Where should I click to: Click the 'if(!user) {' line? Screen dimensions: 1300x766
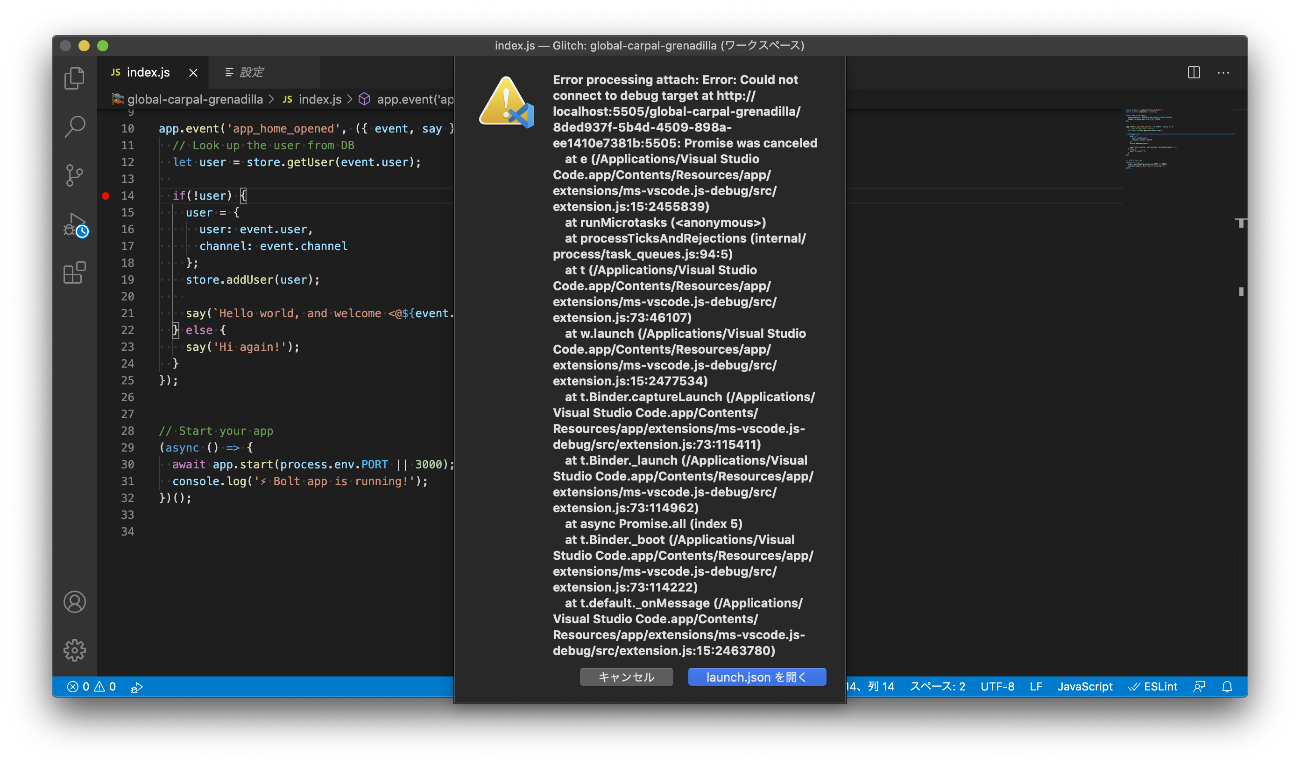(209, 196)
